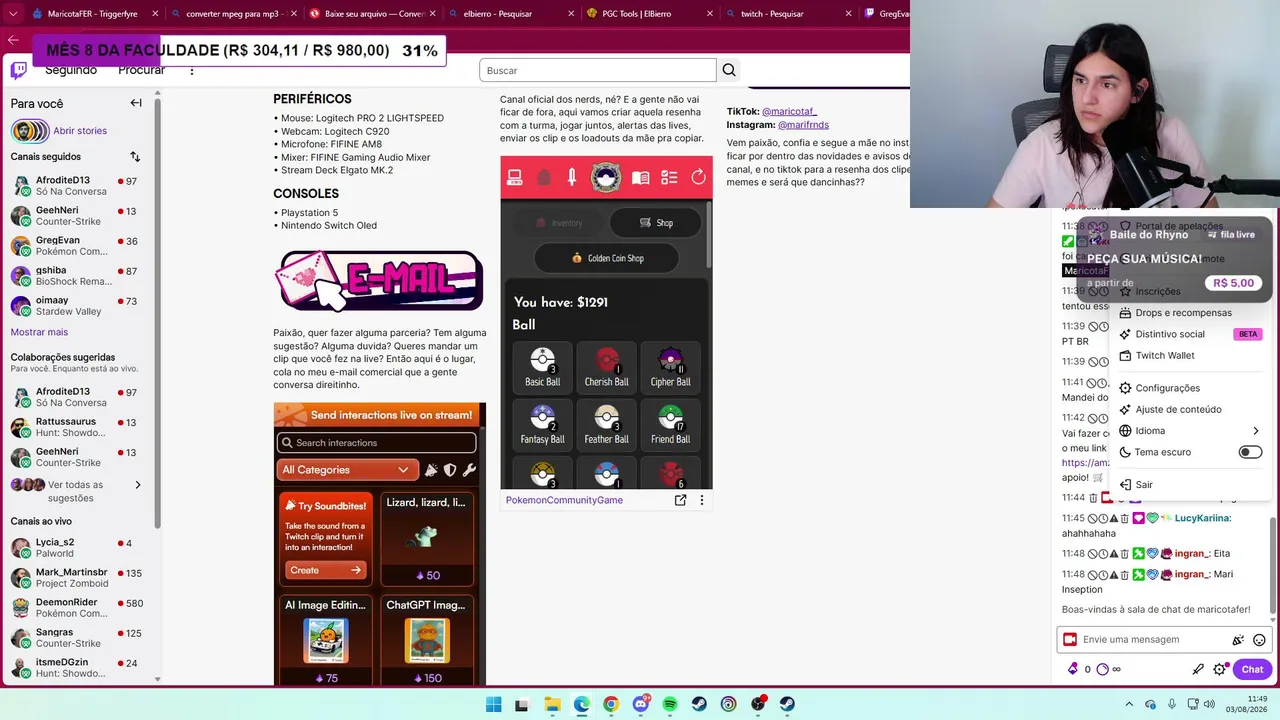Open the Golden Coin Shop
The height and width of the screenshot is (720, 1280).
607,258
